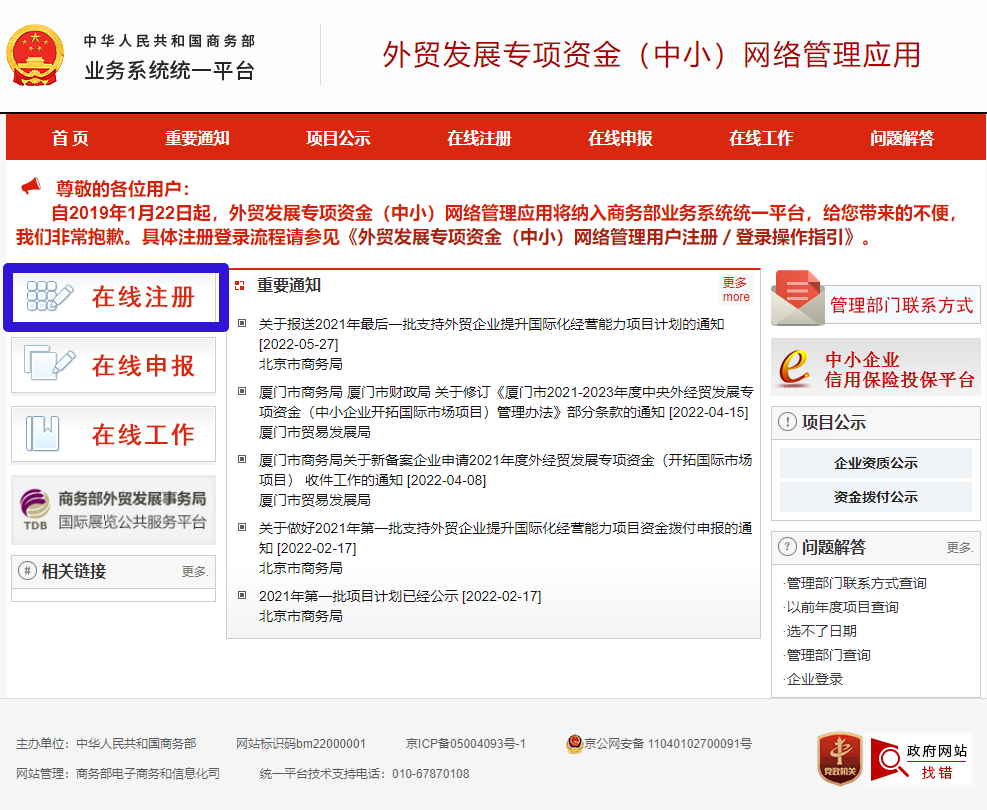Click the 京公网安备 11040102700091号 footer link
Viewport: 987px width, 810px height.
(x=667, y=744)
